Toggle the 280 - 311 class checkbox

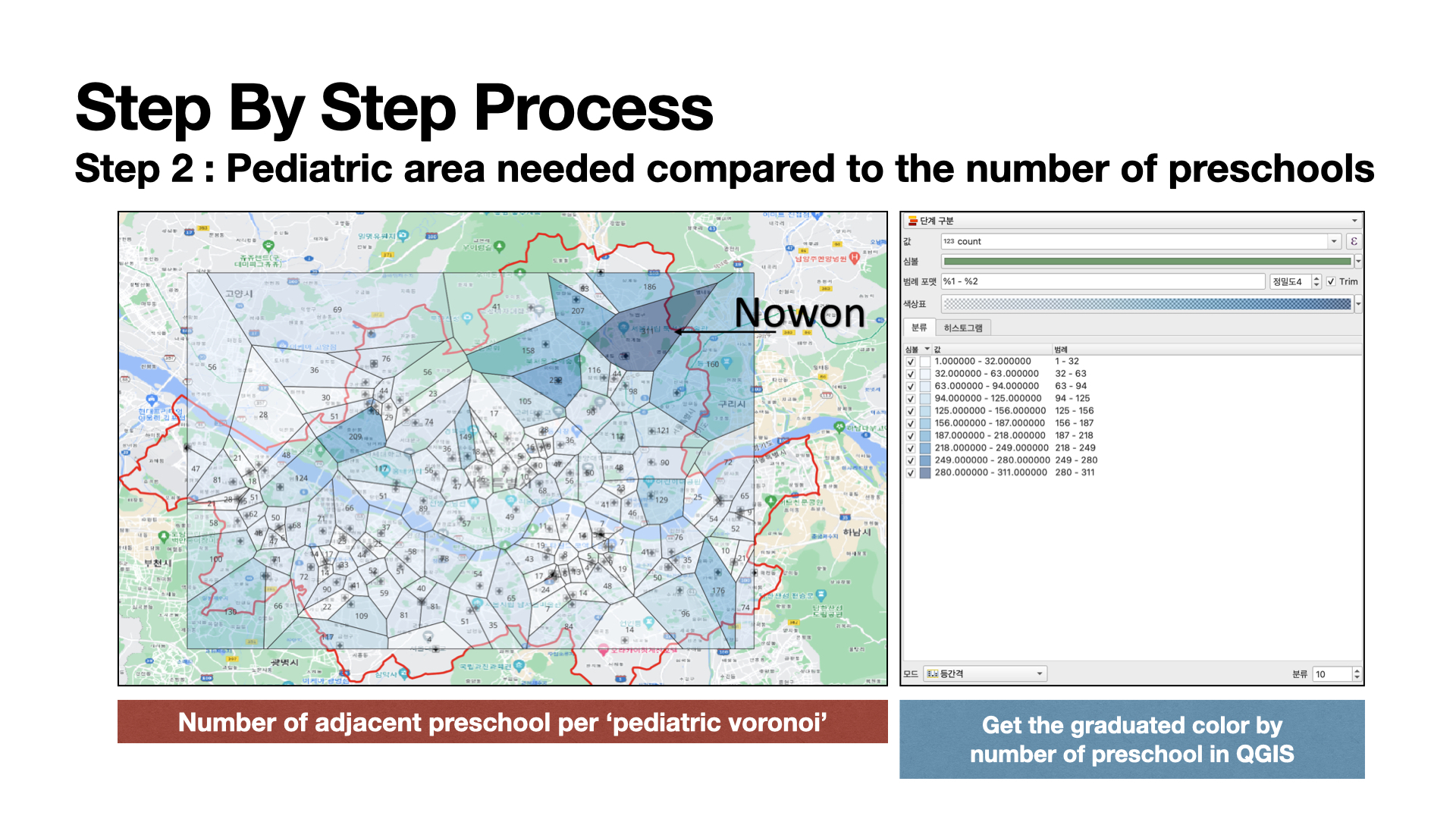[x=911, y=472]
